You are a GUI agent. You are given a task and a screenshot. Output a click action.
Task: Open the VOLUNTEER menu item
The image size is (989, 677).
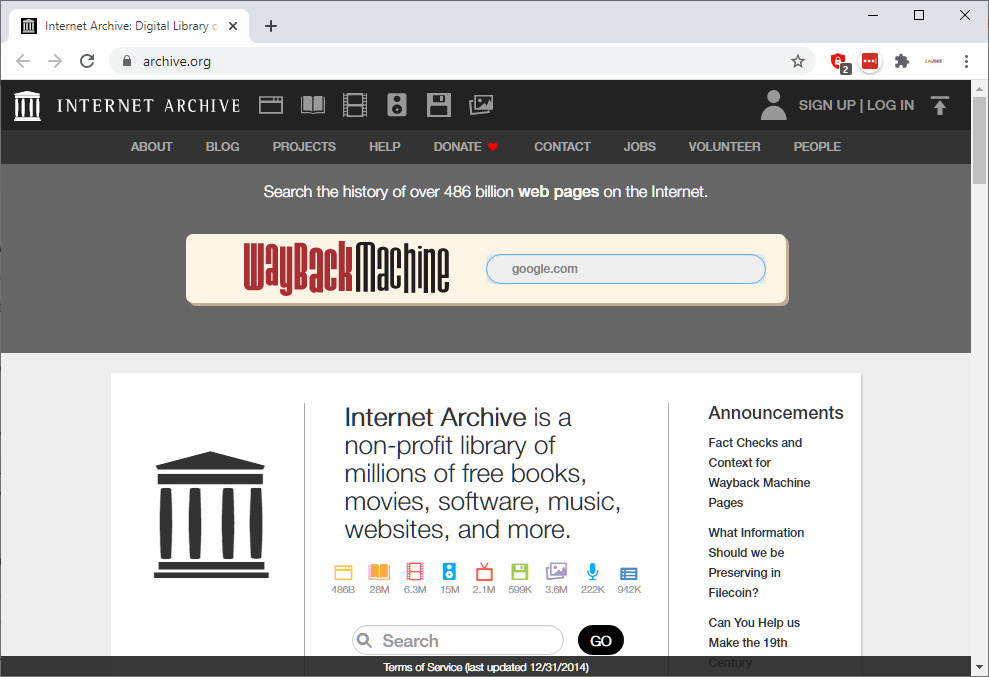click(725, 147)
